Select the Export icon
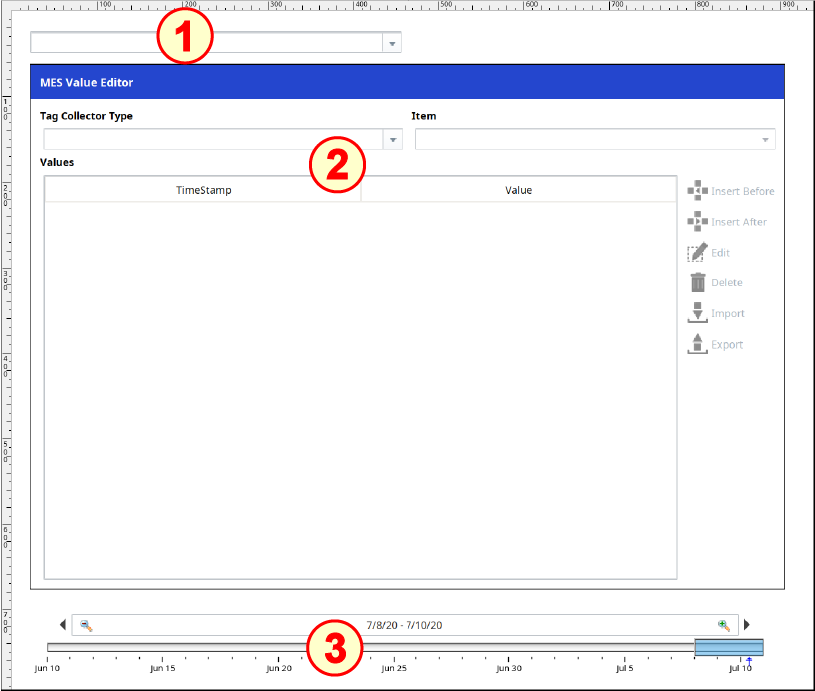The width and height of the screenshot is (815, 691). (x=697, y=344)
